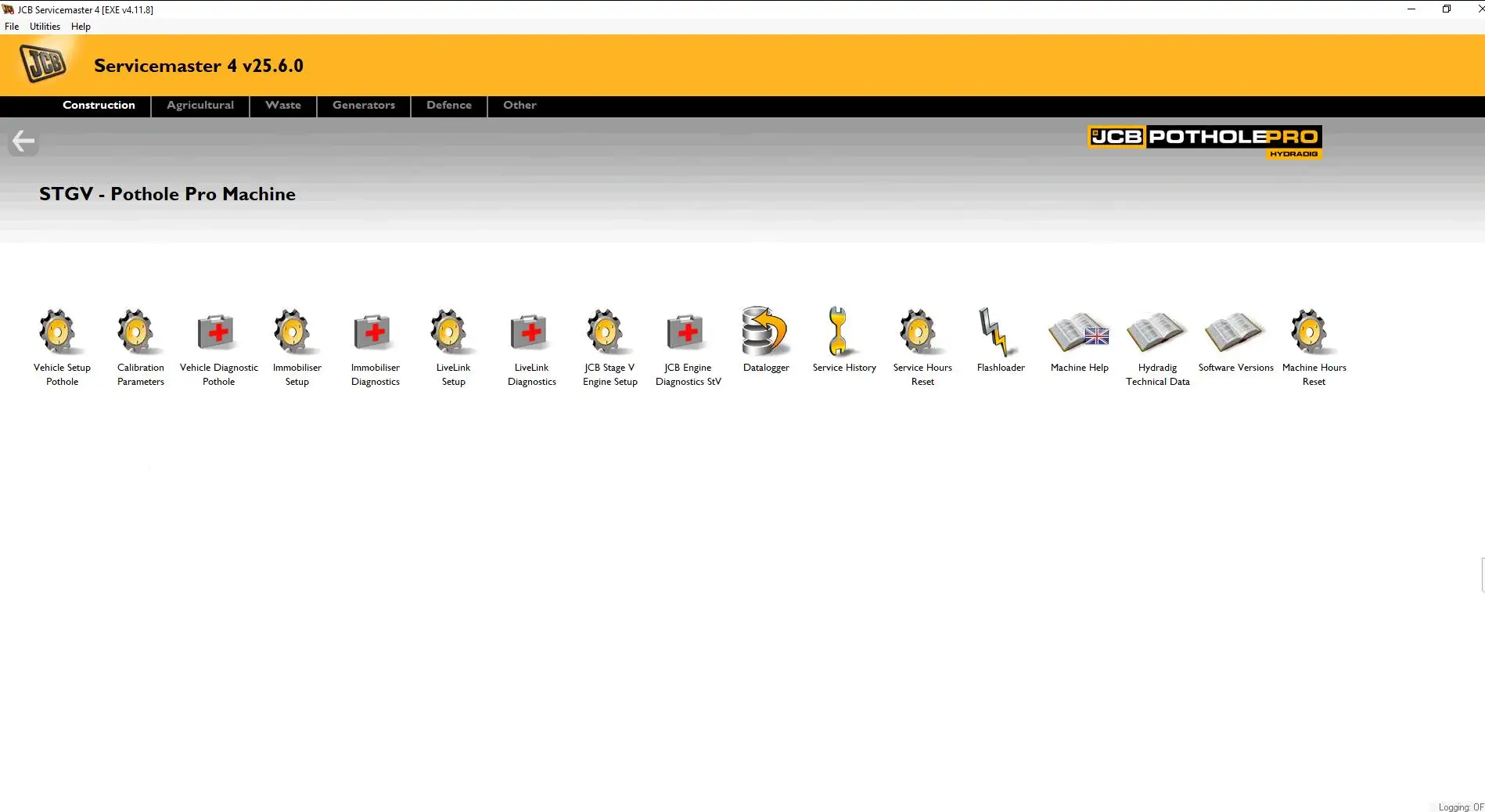This screenshot has height=812, width=1485.
Task: Open the Datalogger tool
Action: [766, 340]
